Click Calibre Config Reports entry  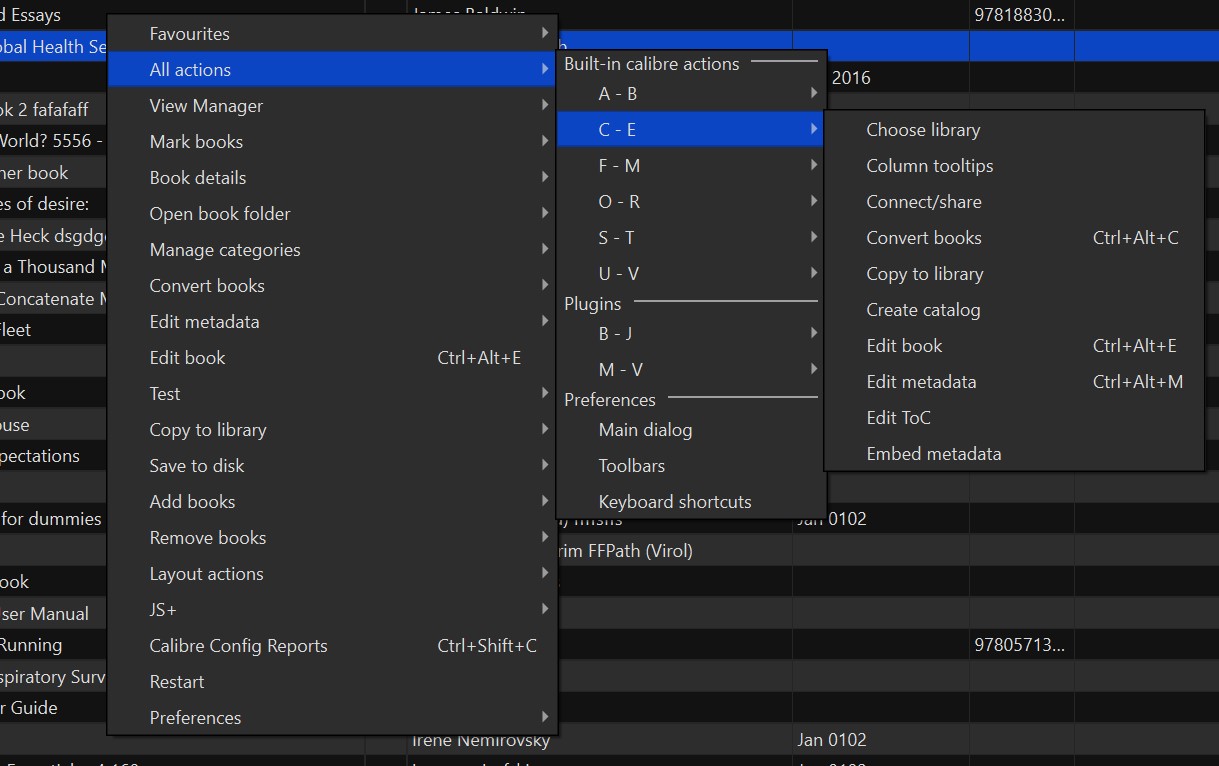click(x=238, y=646)
